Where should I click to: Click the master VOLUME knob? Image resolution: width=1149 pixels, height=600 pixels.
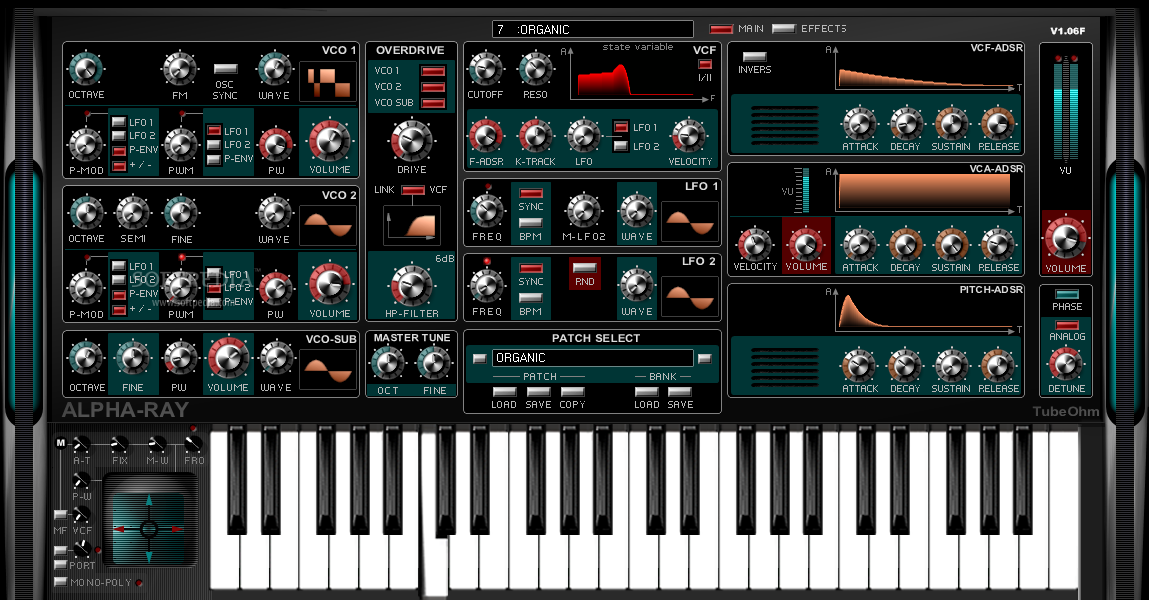click(x=1065, y=239)
